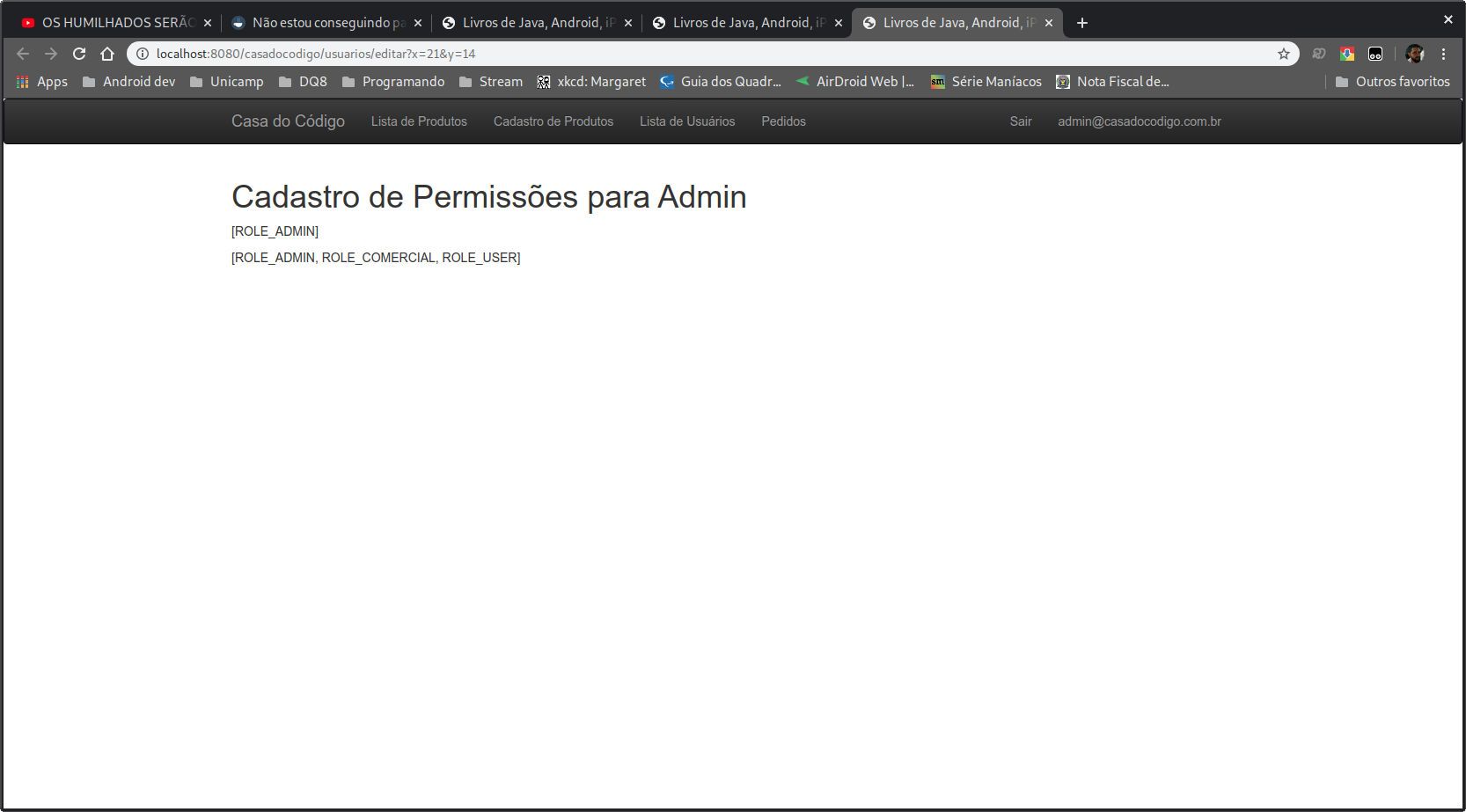
Task: Switch to the Não estou conseguindo tab
Action: (x=319, y=23)
